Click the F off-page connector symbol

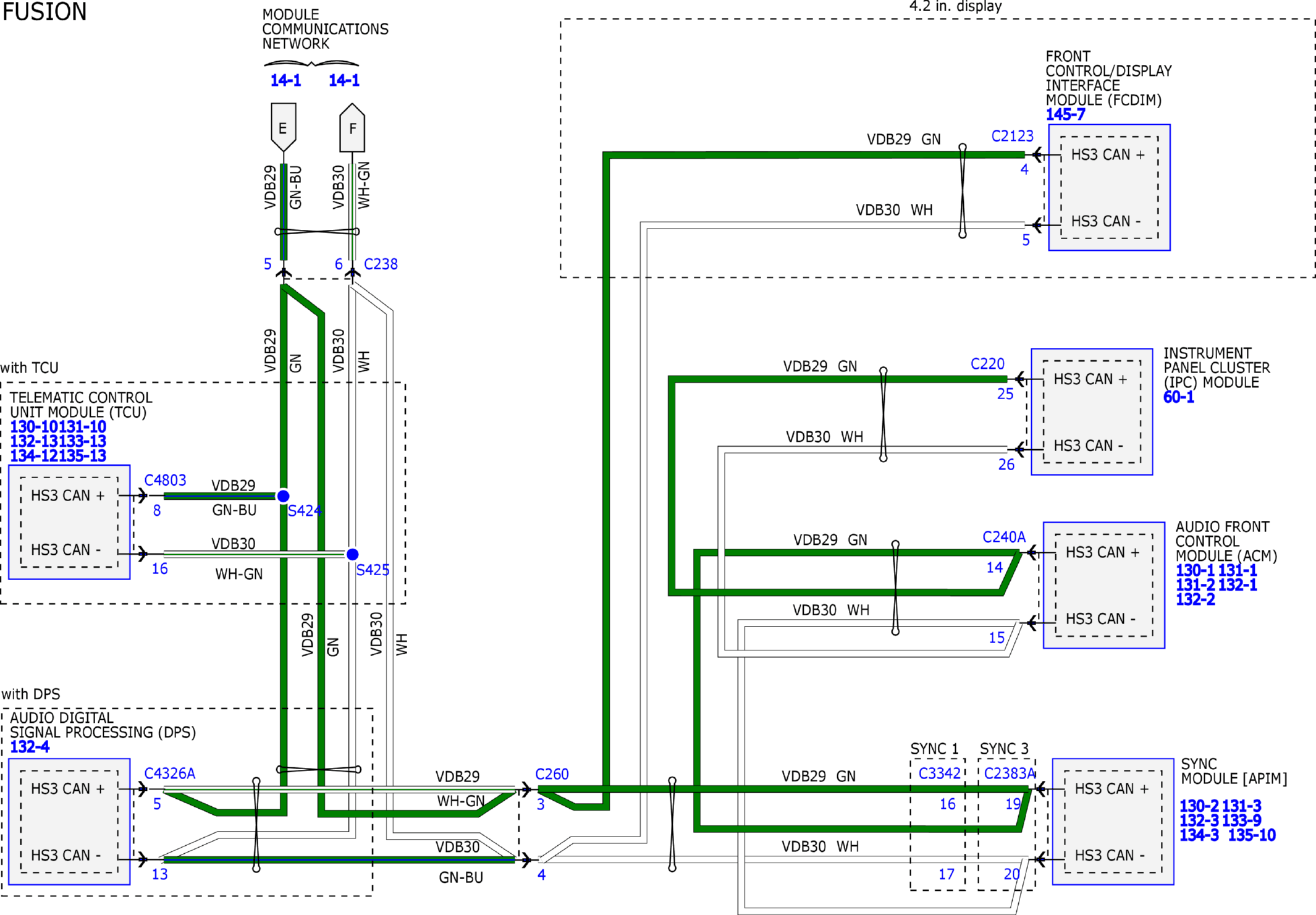point(352,127)
